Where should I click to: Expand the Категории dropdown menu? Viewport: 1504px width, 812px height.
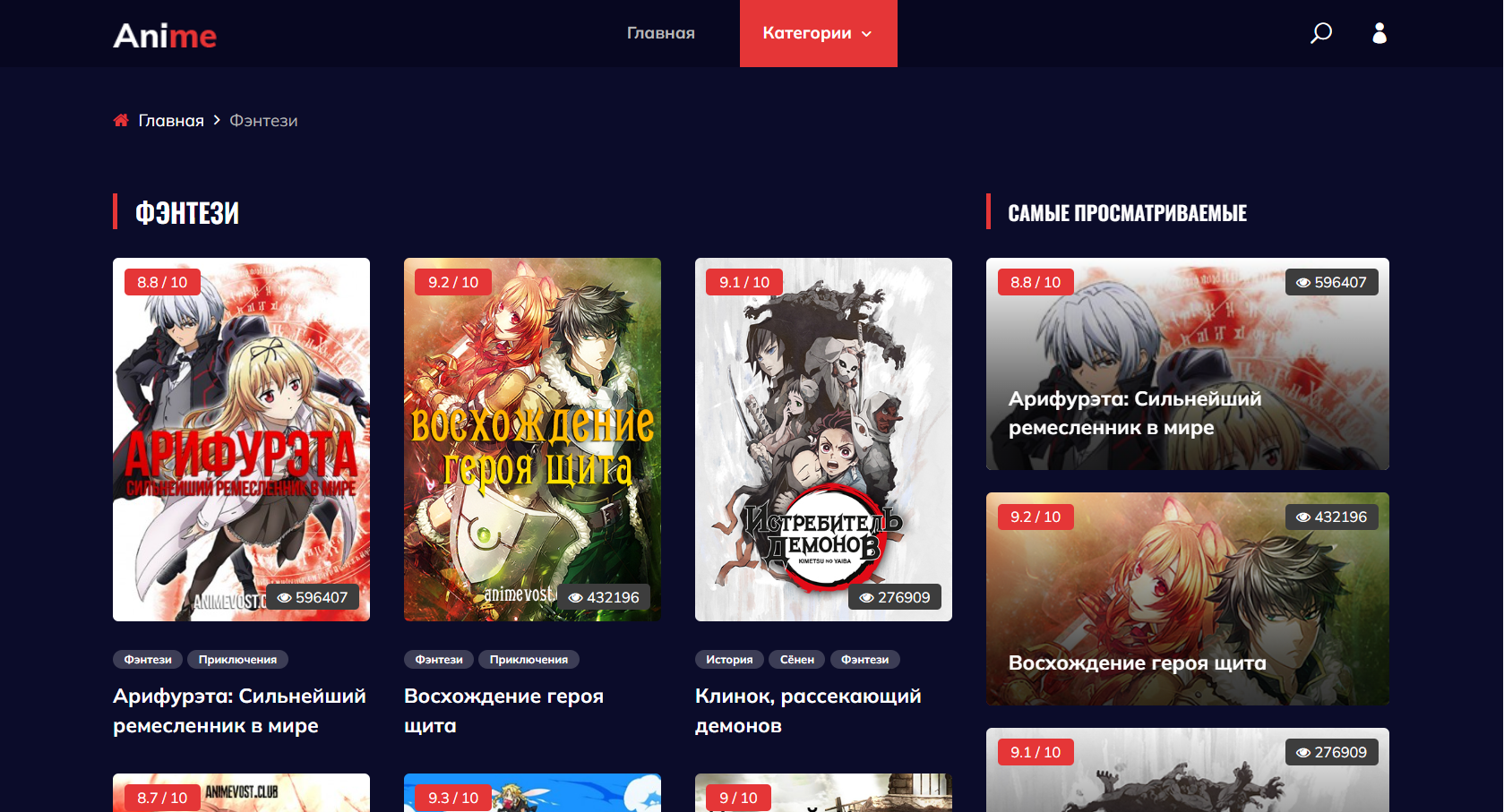(818, 33)
